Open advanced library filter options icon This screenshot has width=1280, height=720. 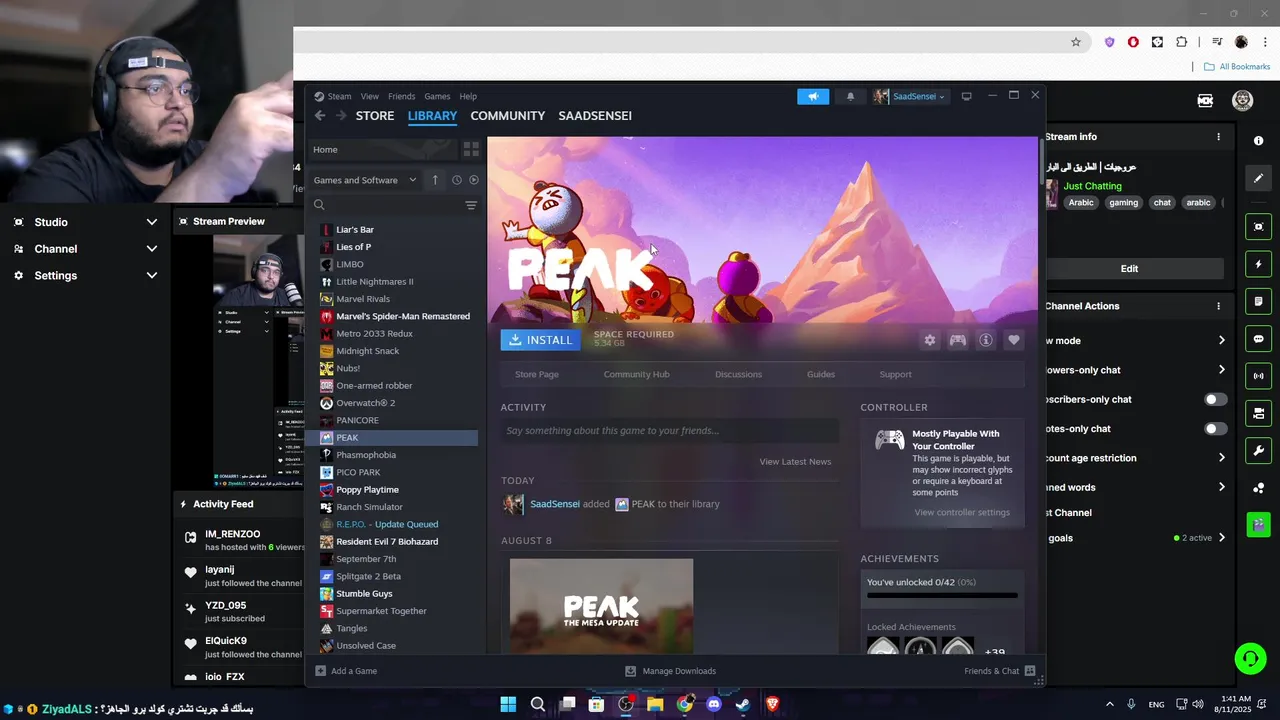(x=471, y=205)
